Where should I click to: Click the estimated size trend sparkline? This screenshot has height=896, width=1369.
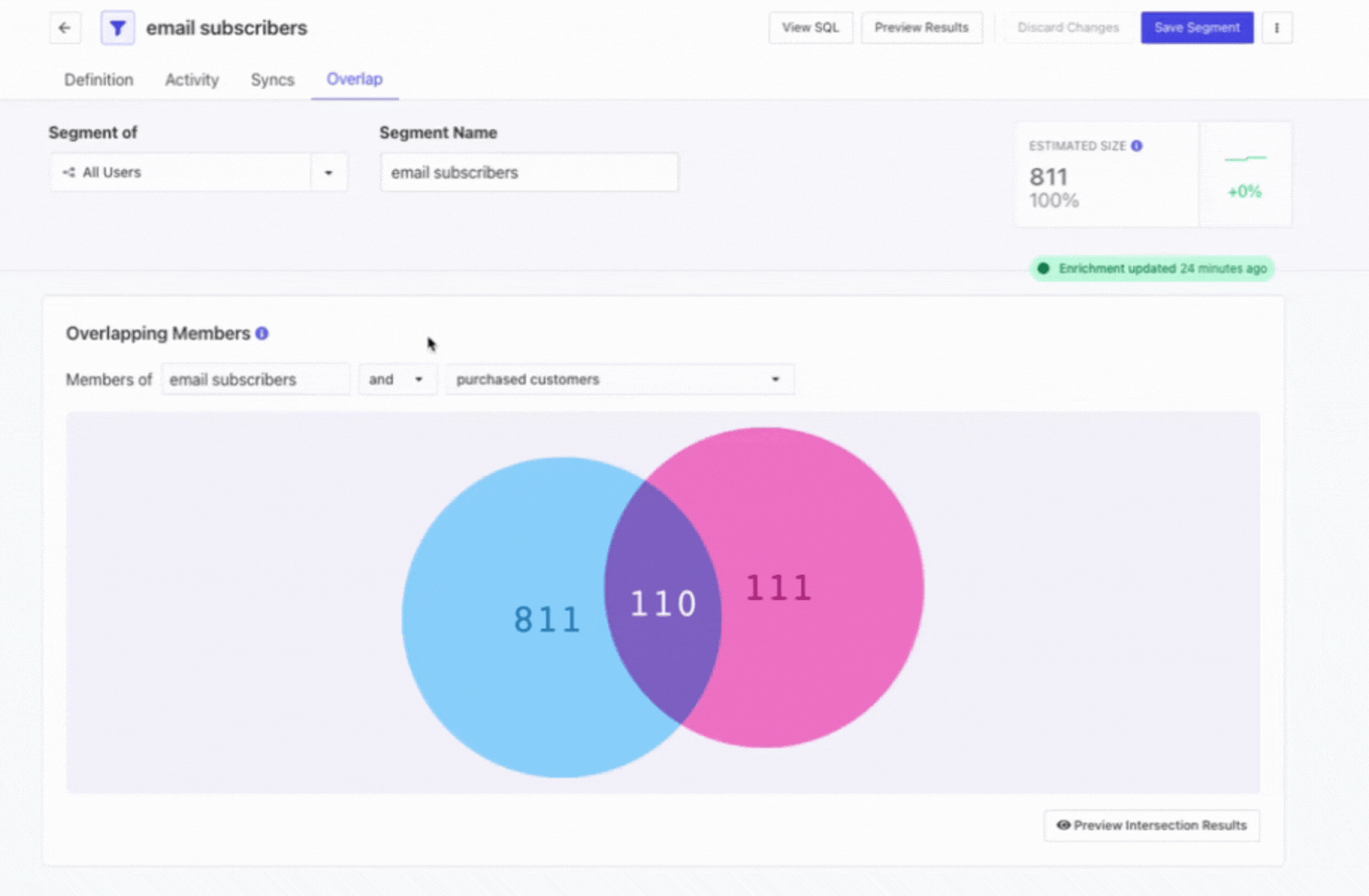pyautogui.click(x=1245, y=158)
